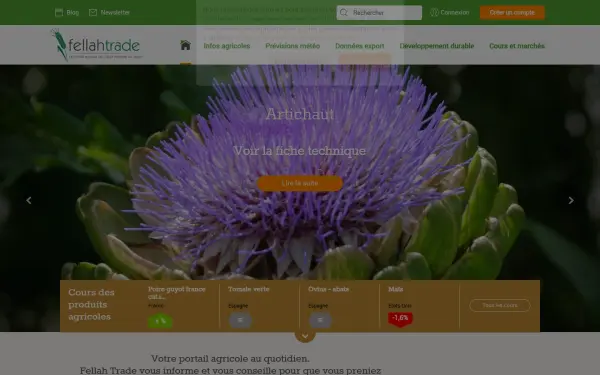Open the Infos agricoles menu
This screenshot has width=600, height=375.
click(x=227, y=46)
